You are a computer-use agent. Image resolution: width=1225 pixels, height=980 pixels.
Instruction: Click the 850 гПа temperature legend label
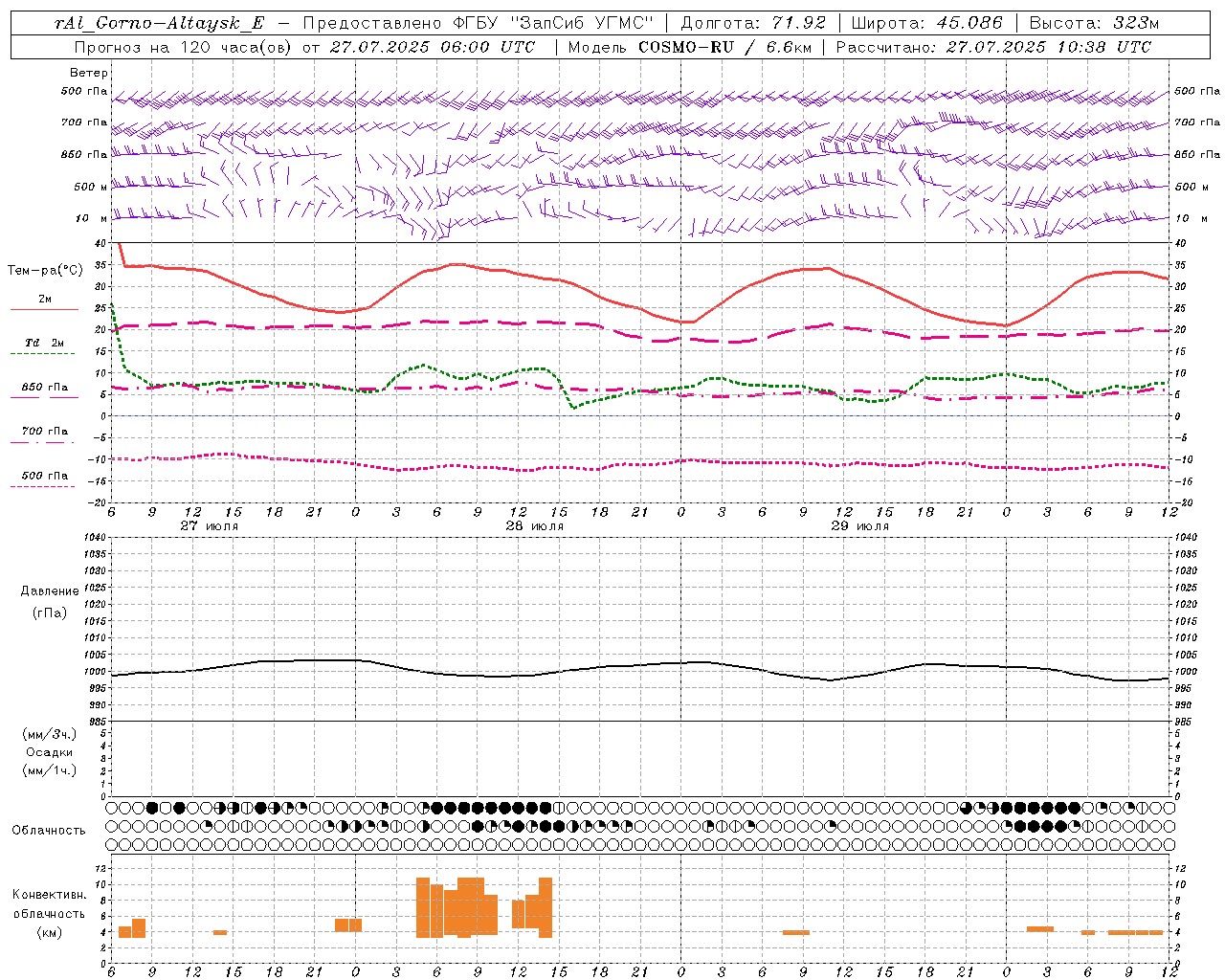(45, 388)
